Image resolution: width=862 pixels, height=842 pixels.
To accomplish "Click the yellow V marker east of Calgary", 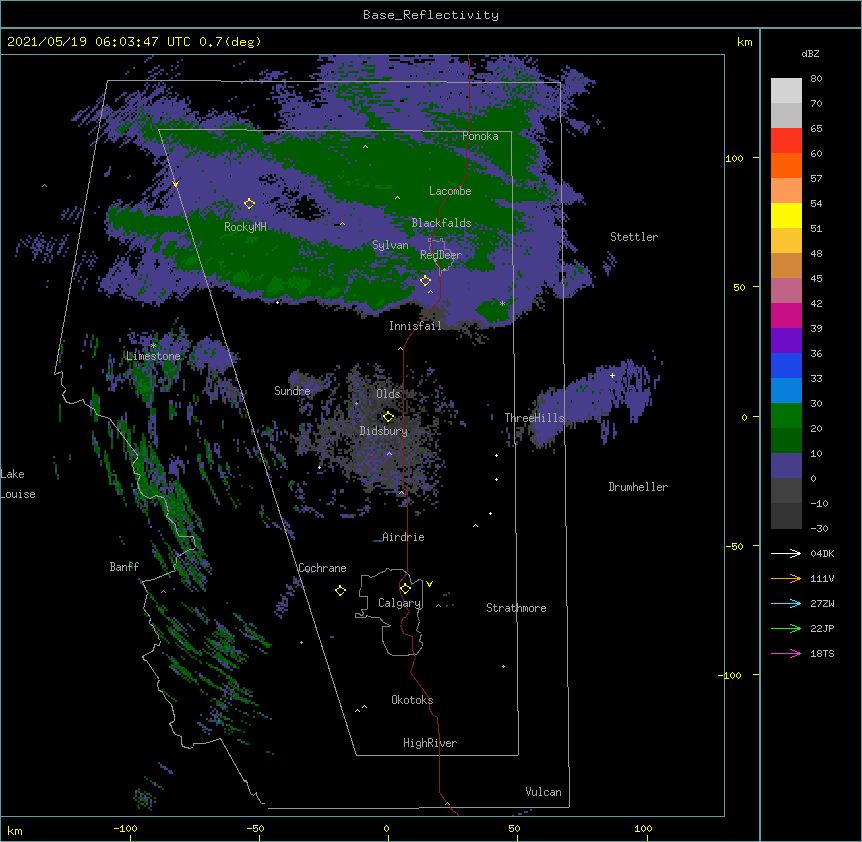I will [429, 584].
